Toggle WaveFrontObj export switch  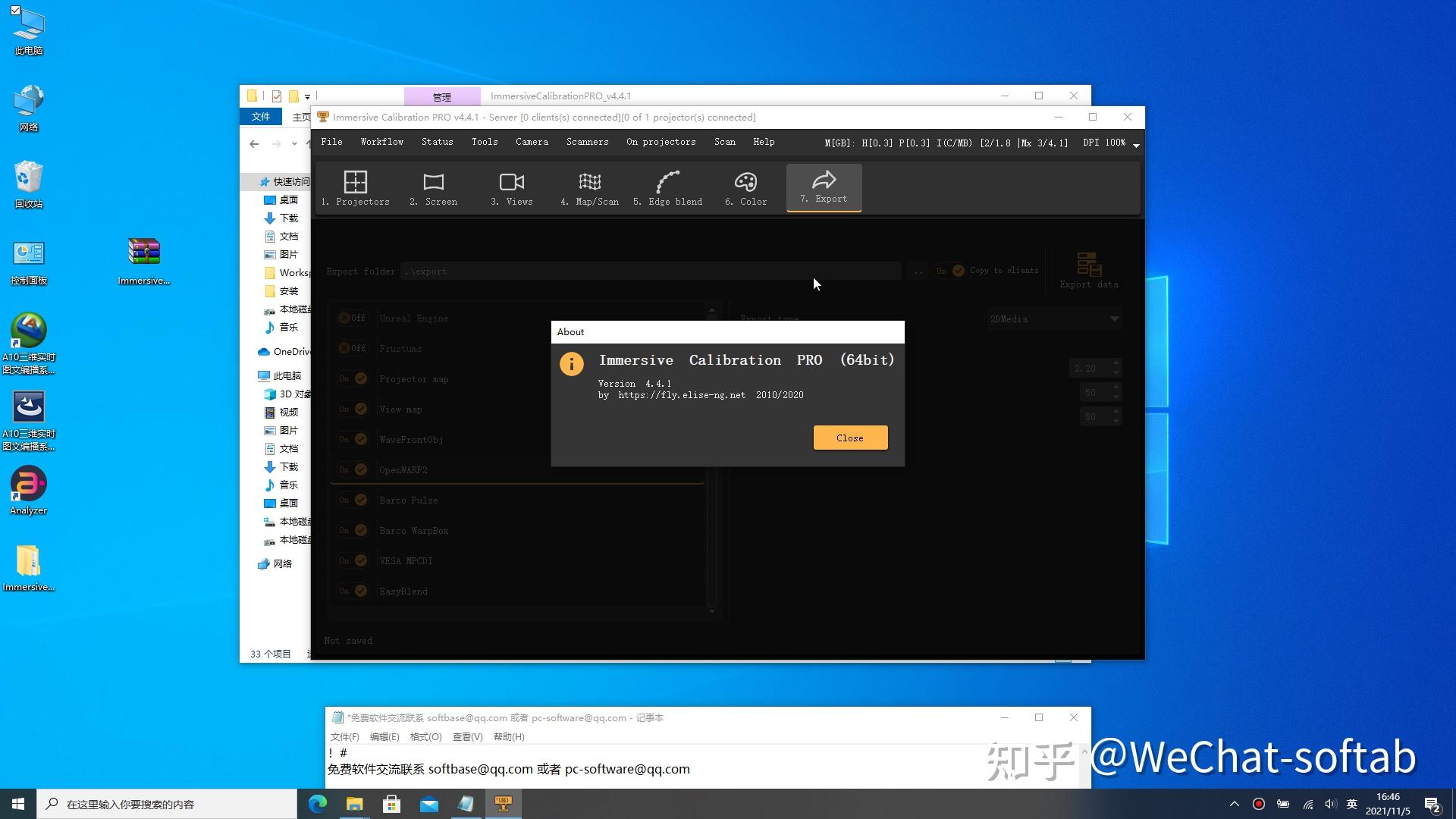click(x=353, y=440)
